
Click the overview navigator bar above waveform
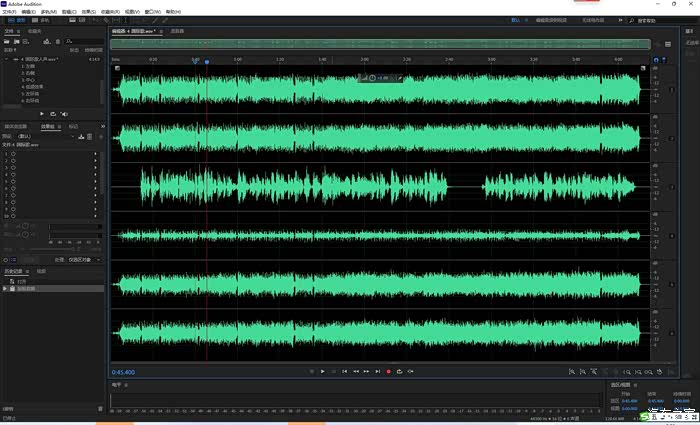[x=380, y=44]
